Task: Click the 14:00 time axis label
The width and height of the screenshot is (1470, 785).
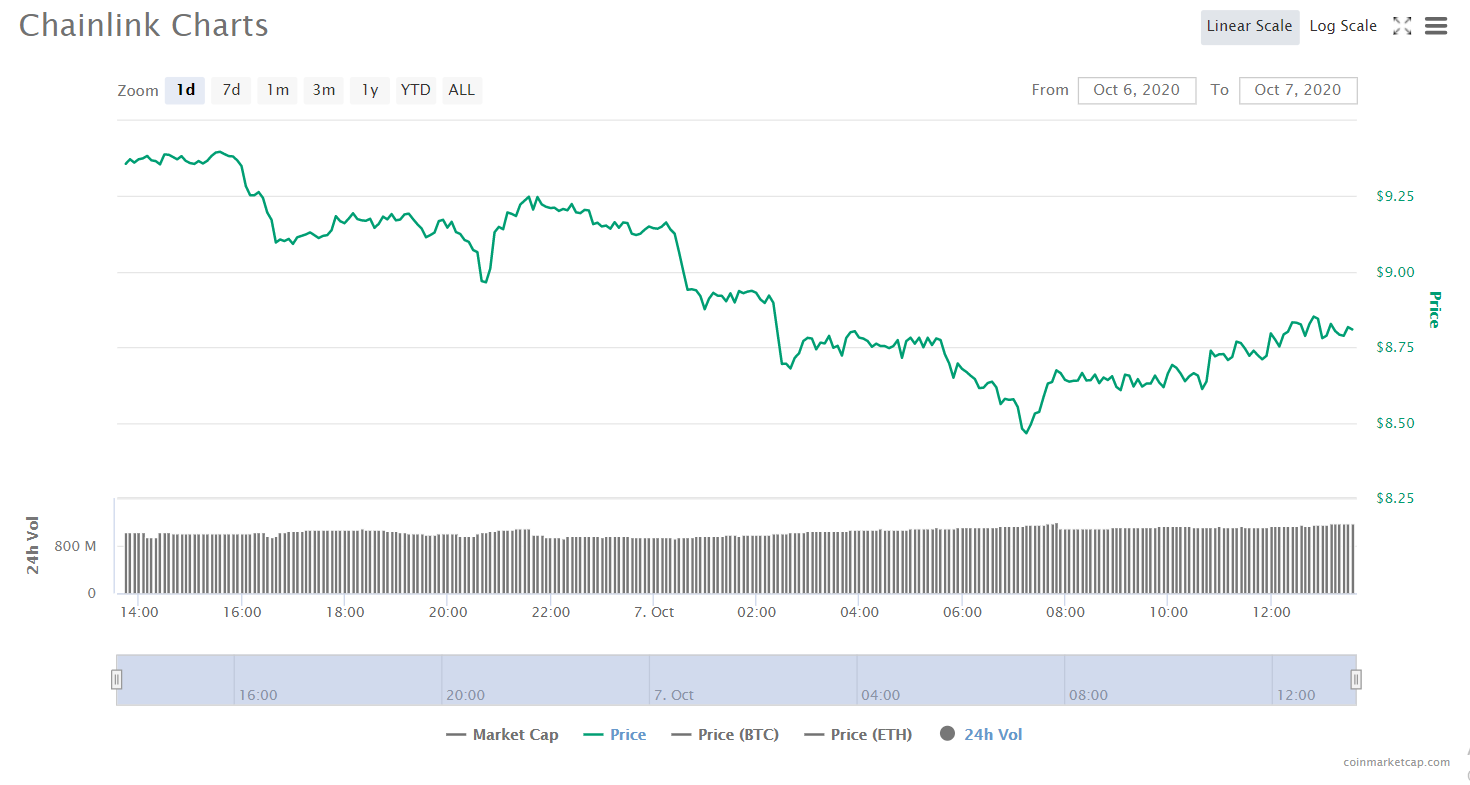Action: click(x=139, y=612)
